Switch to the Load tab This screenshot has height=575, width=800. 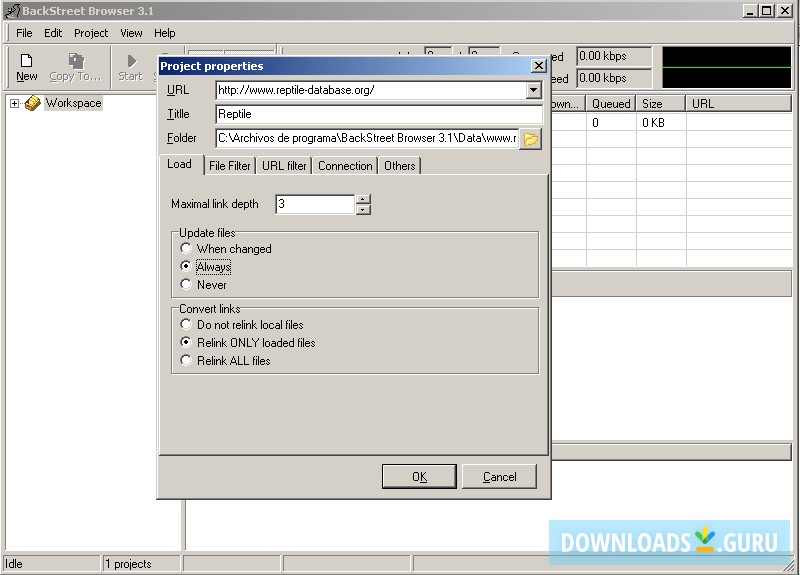point(180,164)
